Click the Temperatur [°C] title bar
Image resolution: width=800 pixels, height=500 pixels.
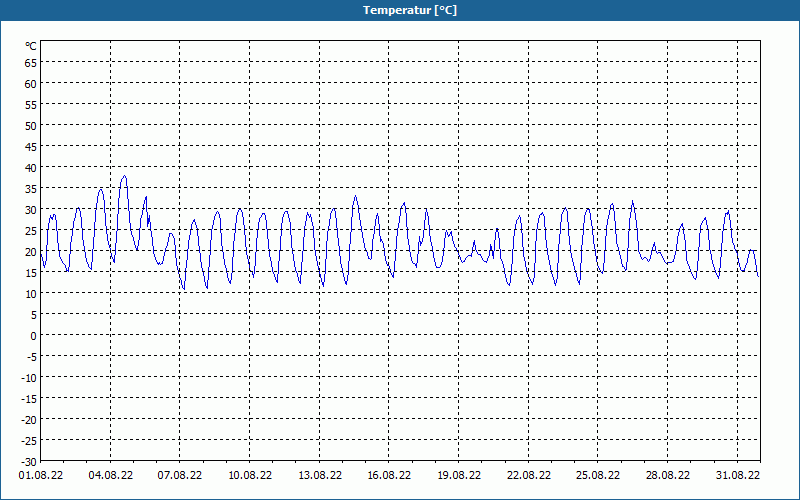(400, 10)
